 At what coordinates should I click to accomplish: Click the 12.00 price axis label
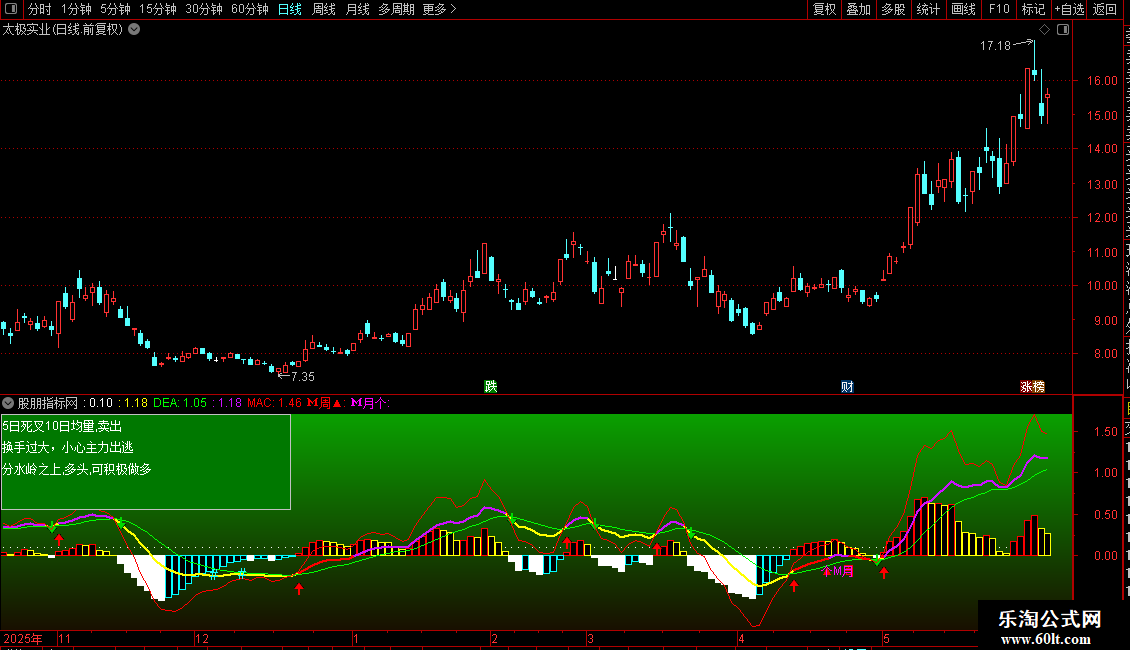pos(1103,218)
